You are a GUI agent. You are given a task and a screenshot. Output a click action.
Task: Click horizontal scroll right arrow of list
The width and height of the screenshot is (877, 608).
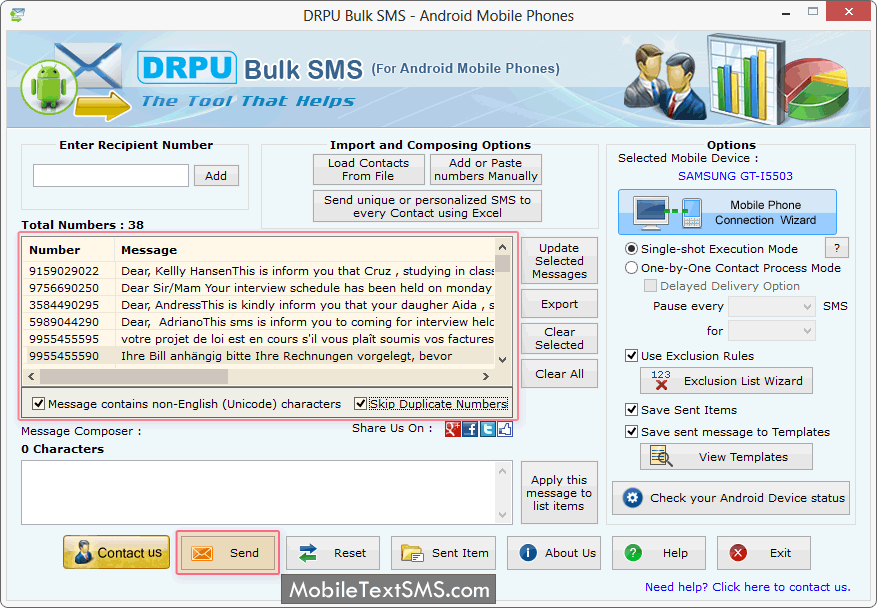(485, 376)
